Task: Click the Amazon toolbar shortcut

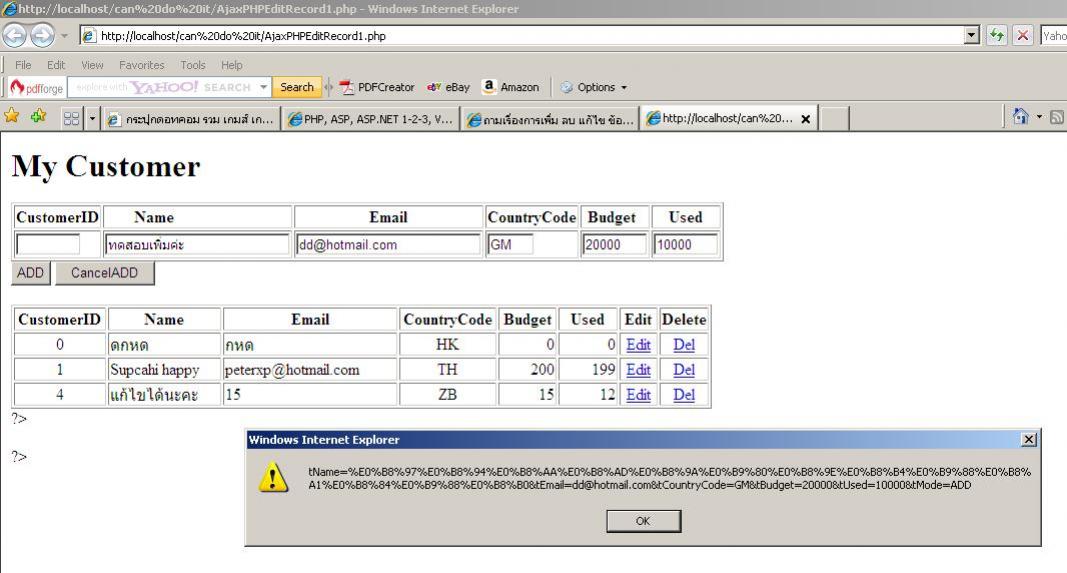Action: click(510, 87)
